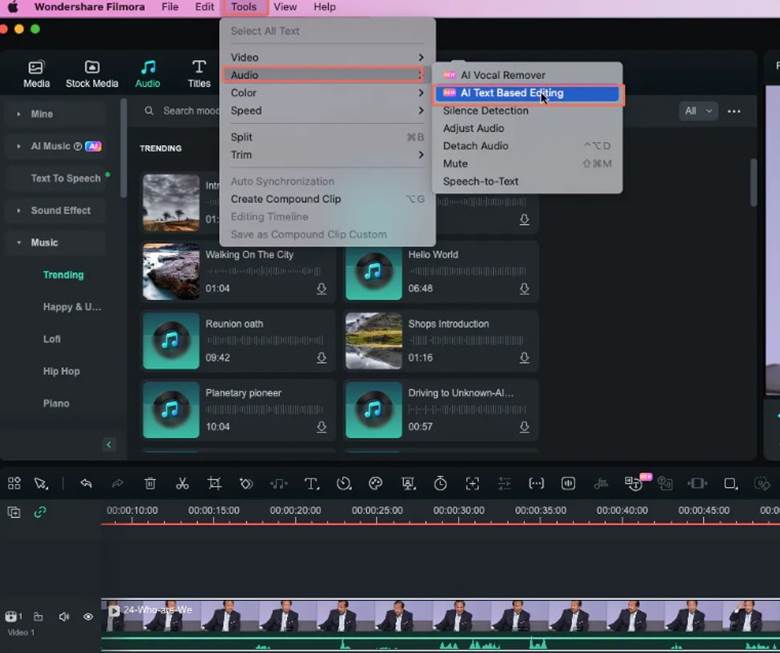This screenshot has width=780, height=653.
Task: Download the Reunion oath track
Action: tap(321, 358)
